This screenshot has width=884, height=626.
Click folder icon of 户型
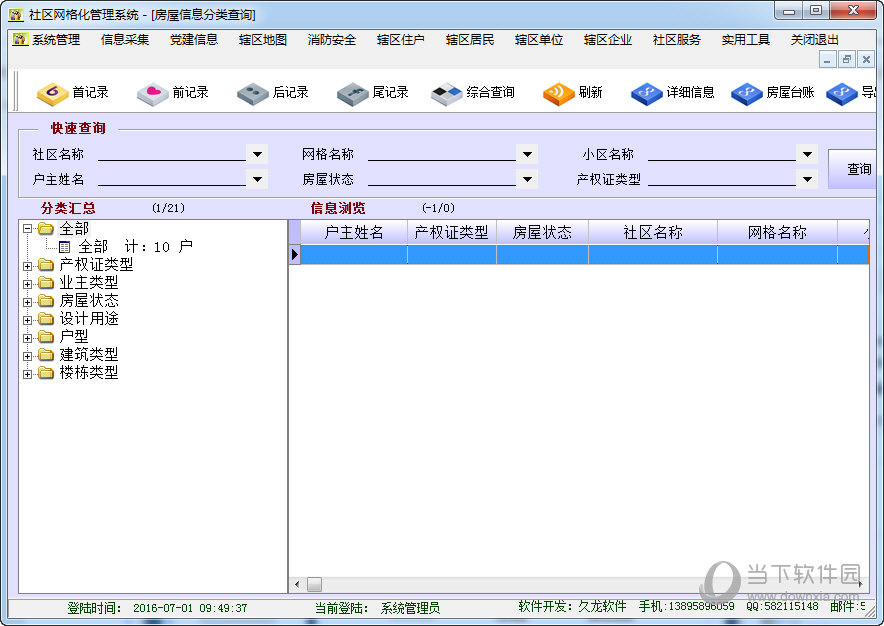click(x=46, y=337)
